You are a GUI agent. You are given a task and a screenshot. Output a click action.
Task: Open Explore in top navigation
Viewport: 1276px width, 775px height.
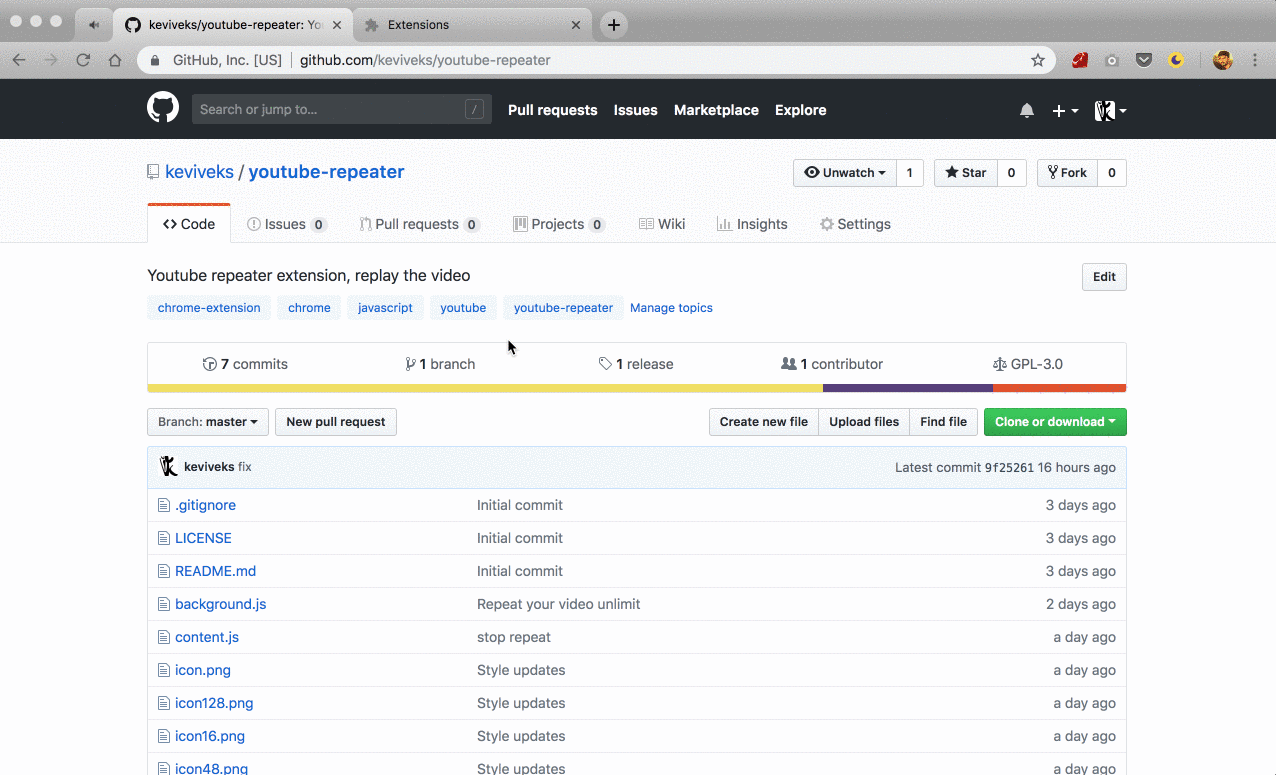pyautogui.click(x=800, y=110)
